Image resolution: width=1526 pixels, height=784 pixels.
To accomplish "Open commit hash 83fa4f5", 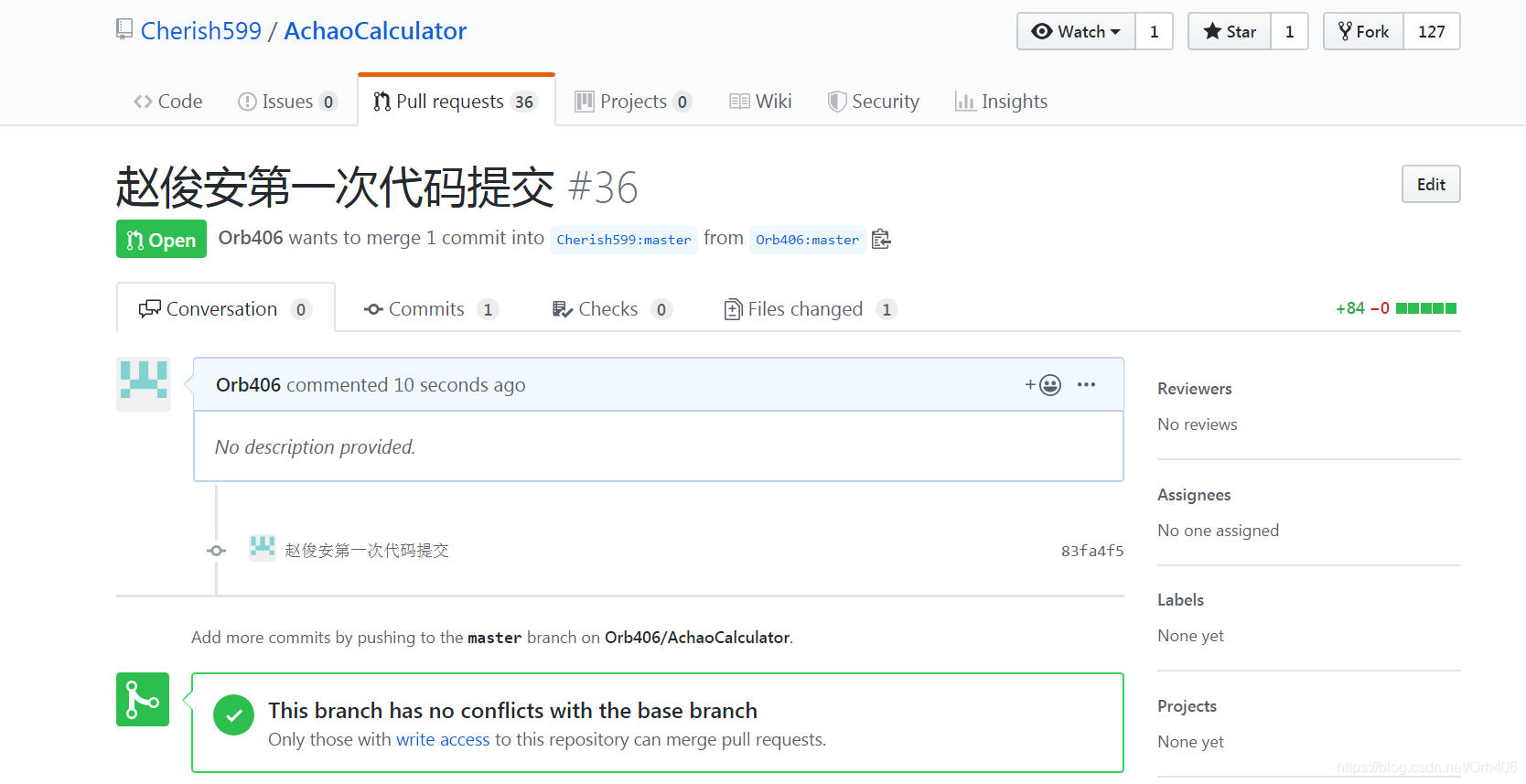I will tap(1092, 551).
